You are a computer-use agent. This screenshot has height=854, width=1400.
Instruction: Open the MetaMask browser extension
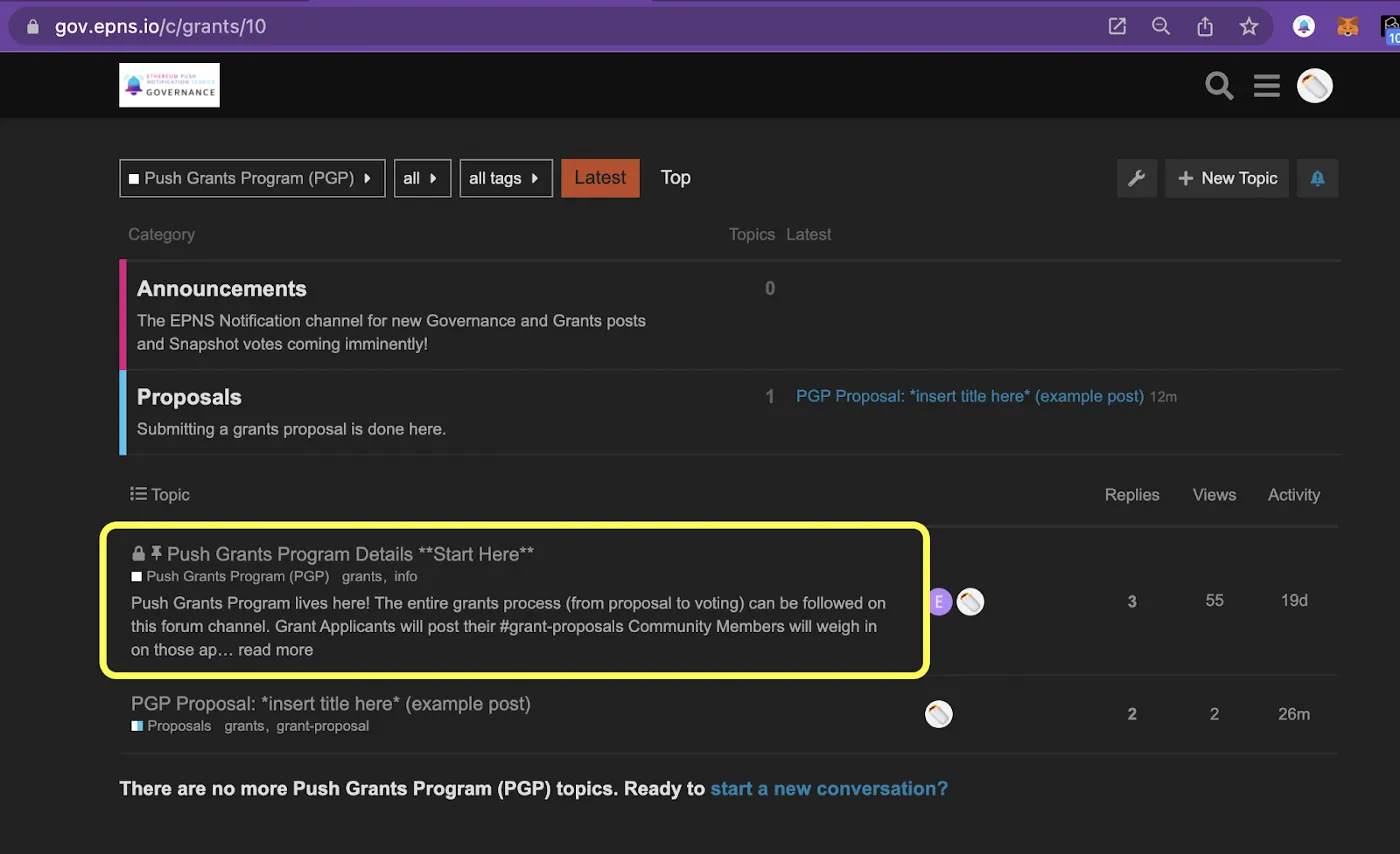(x=1347, y=27)
